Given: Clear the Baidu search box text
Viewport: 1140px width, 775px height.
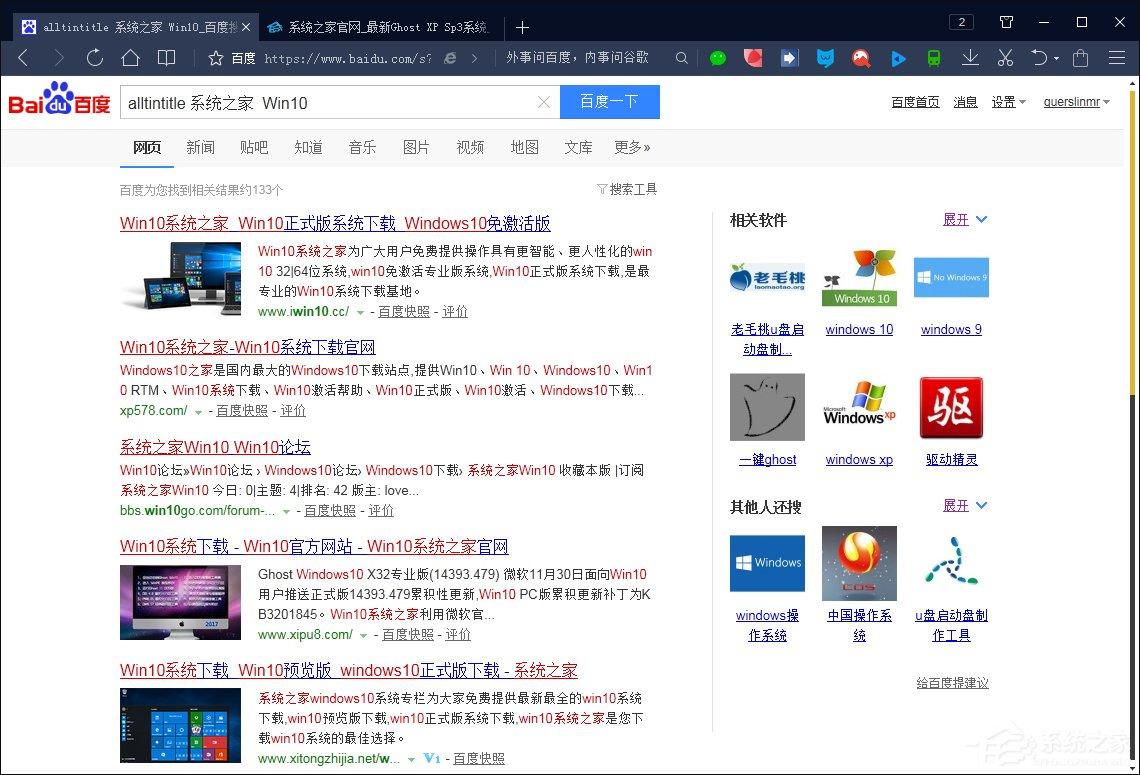Looking at the screenshot, I should coord(543,102).
